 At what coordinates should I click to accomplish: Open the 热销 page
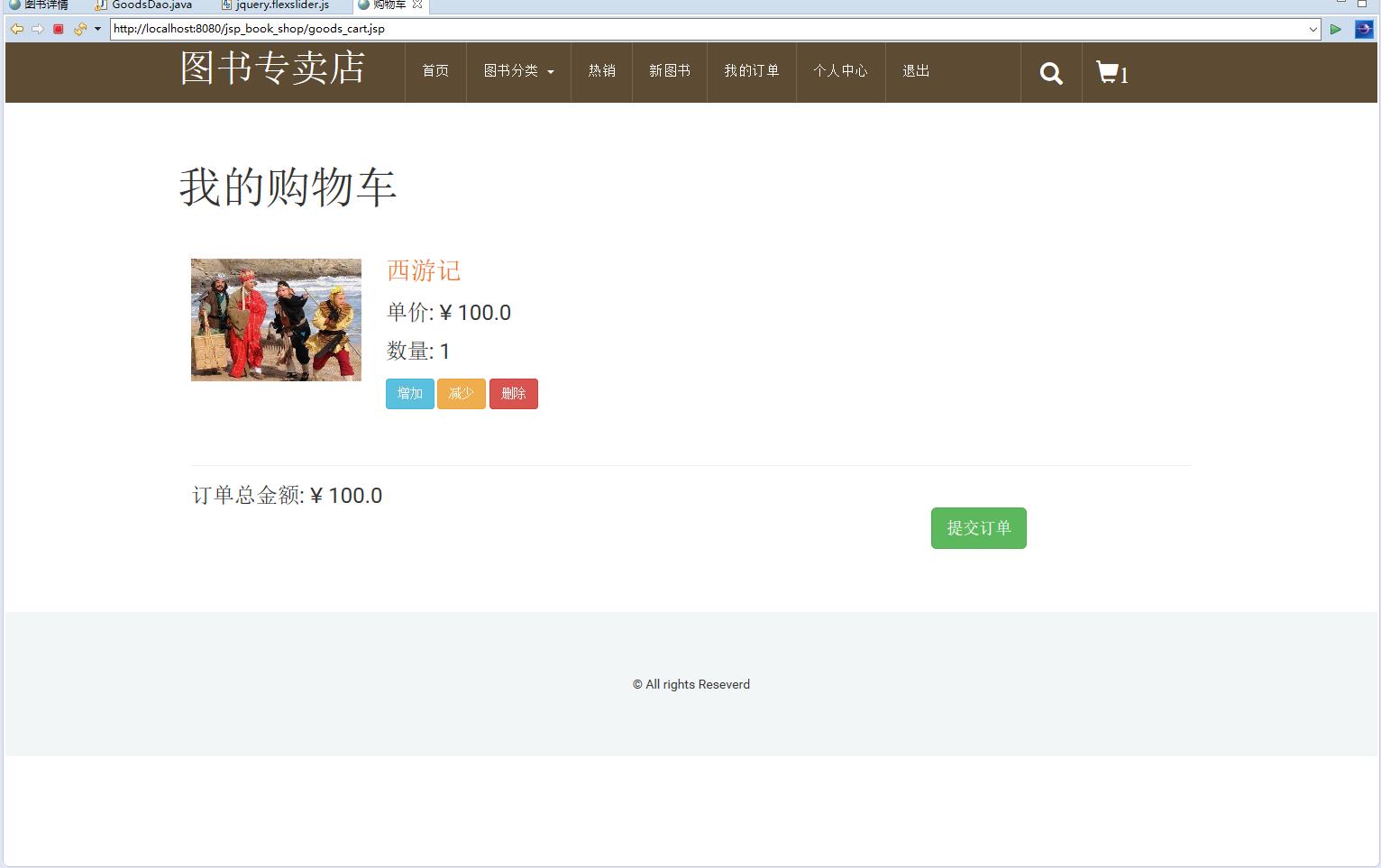(x=601, y=71)
